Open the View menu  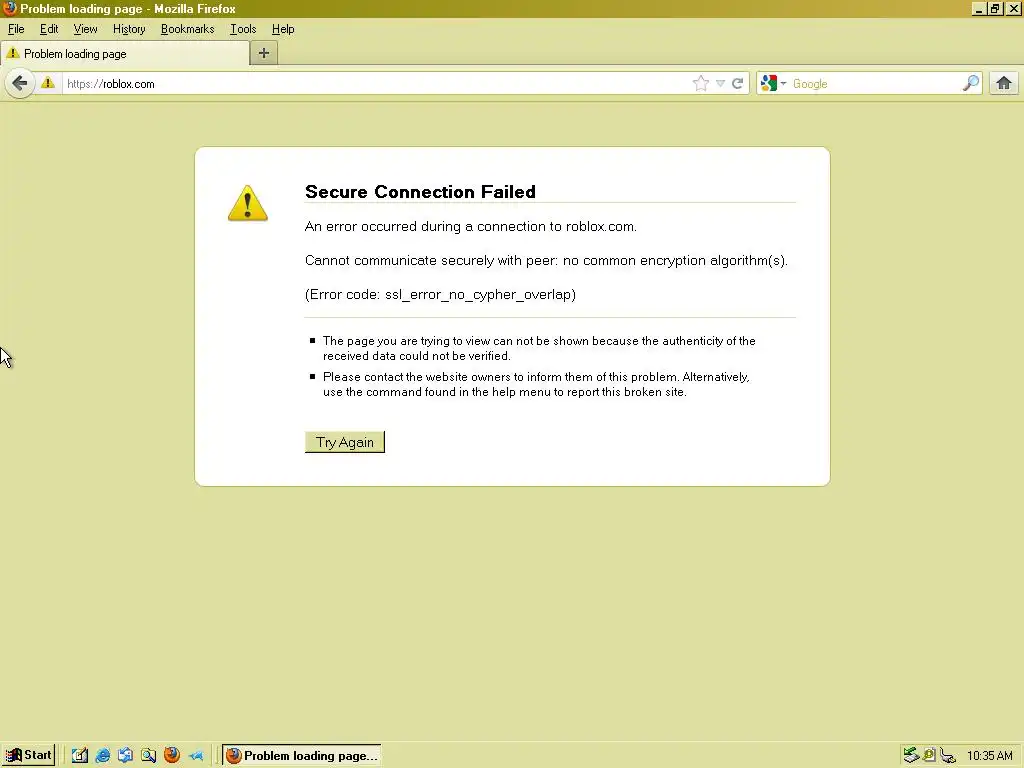tap(85, 29)
